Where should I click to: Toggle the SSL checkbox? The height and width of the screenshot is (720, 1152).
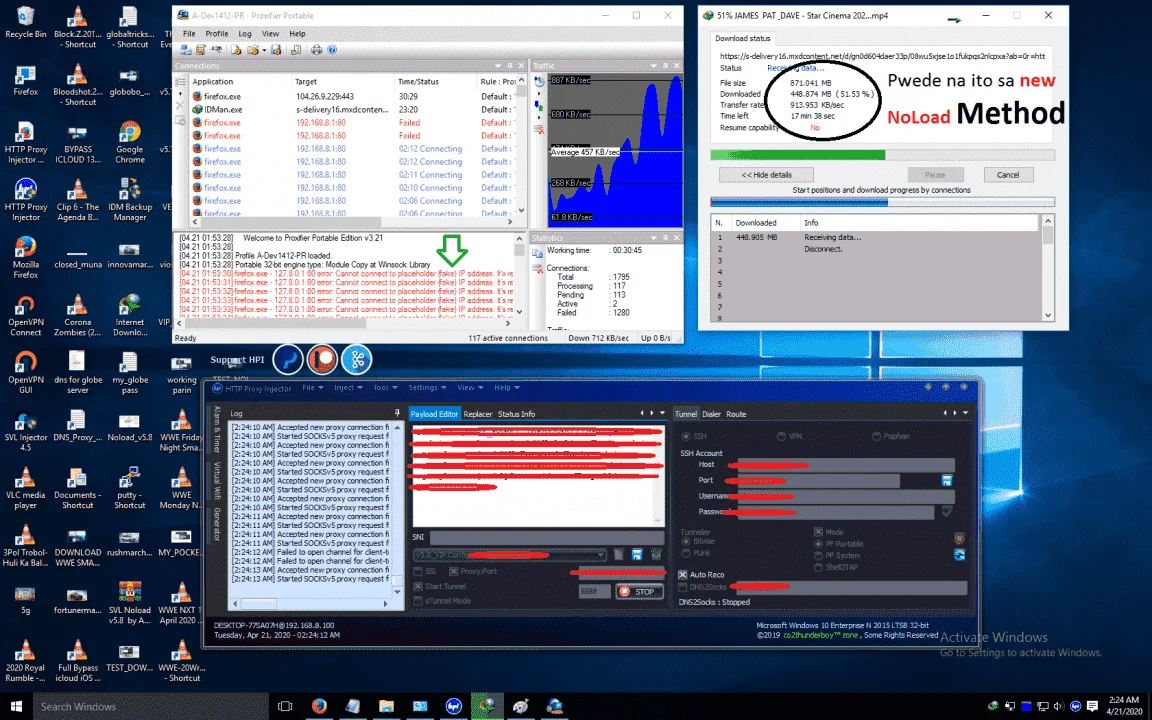pyautogui.click(x=418, y=572)
